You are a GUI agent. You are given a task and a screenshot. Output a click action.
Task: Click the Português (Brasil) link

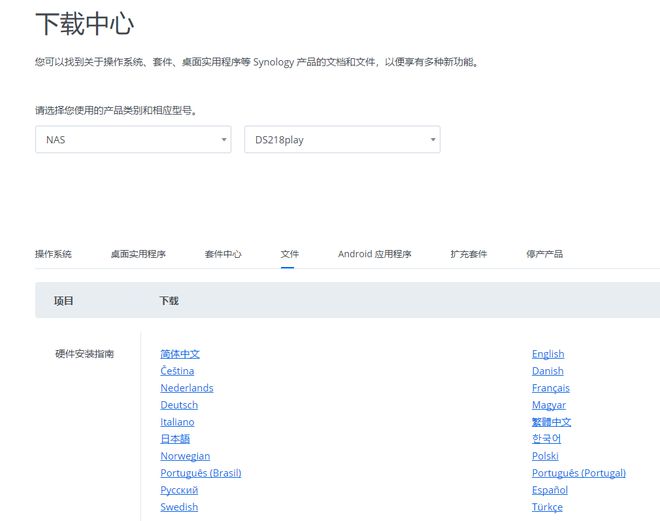pos(200,473)
